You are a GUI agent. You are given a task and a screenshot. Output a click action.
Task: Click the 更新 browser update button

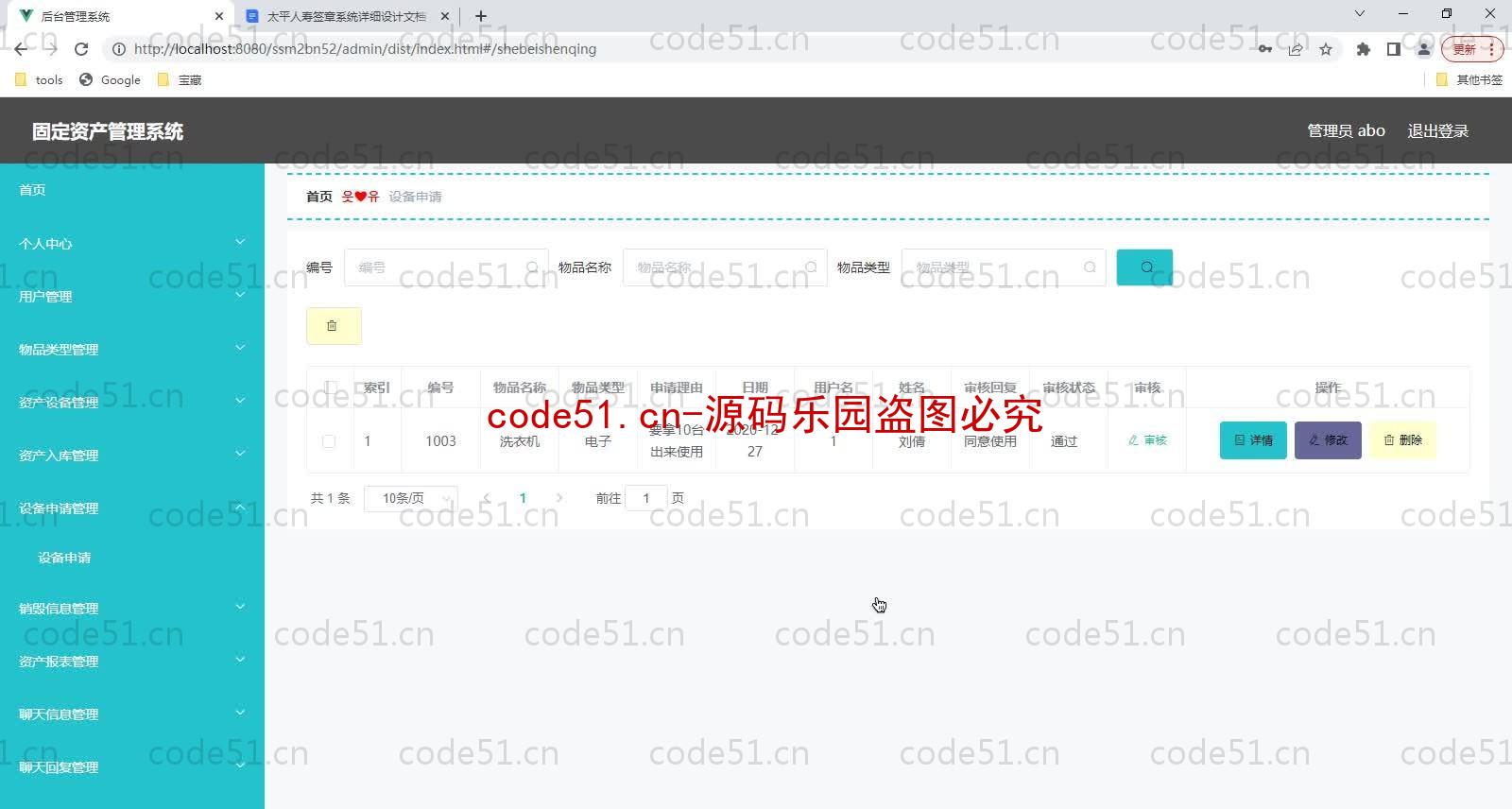pos(1471,49)
